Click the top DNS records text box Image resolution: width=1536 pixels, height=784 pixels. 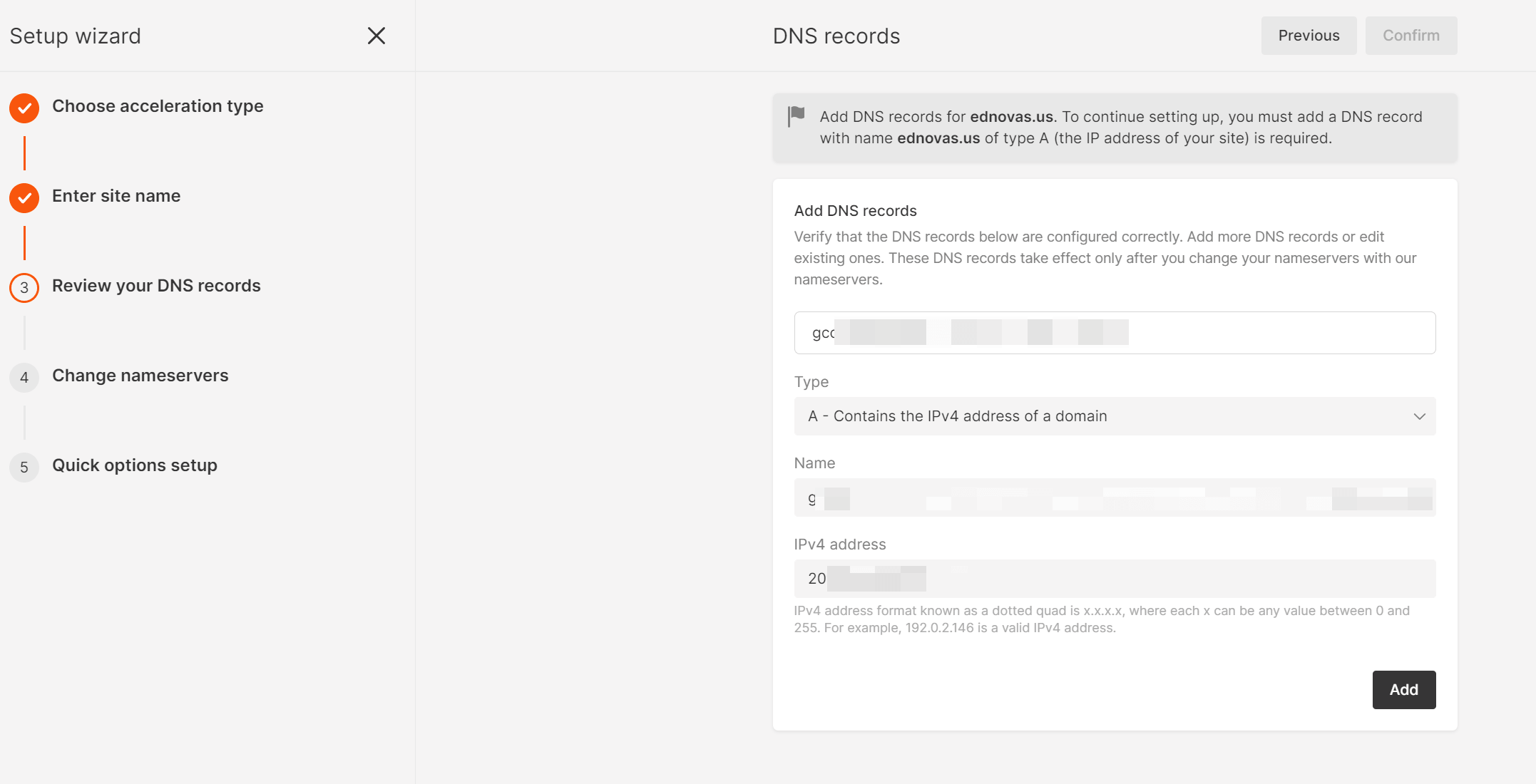tap(1114, 333)
